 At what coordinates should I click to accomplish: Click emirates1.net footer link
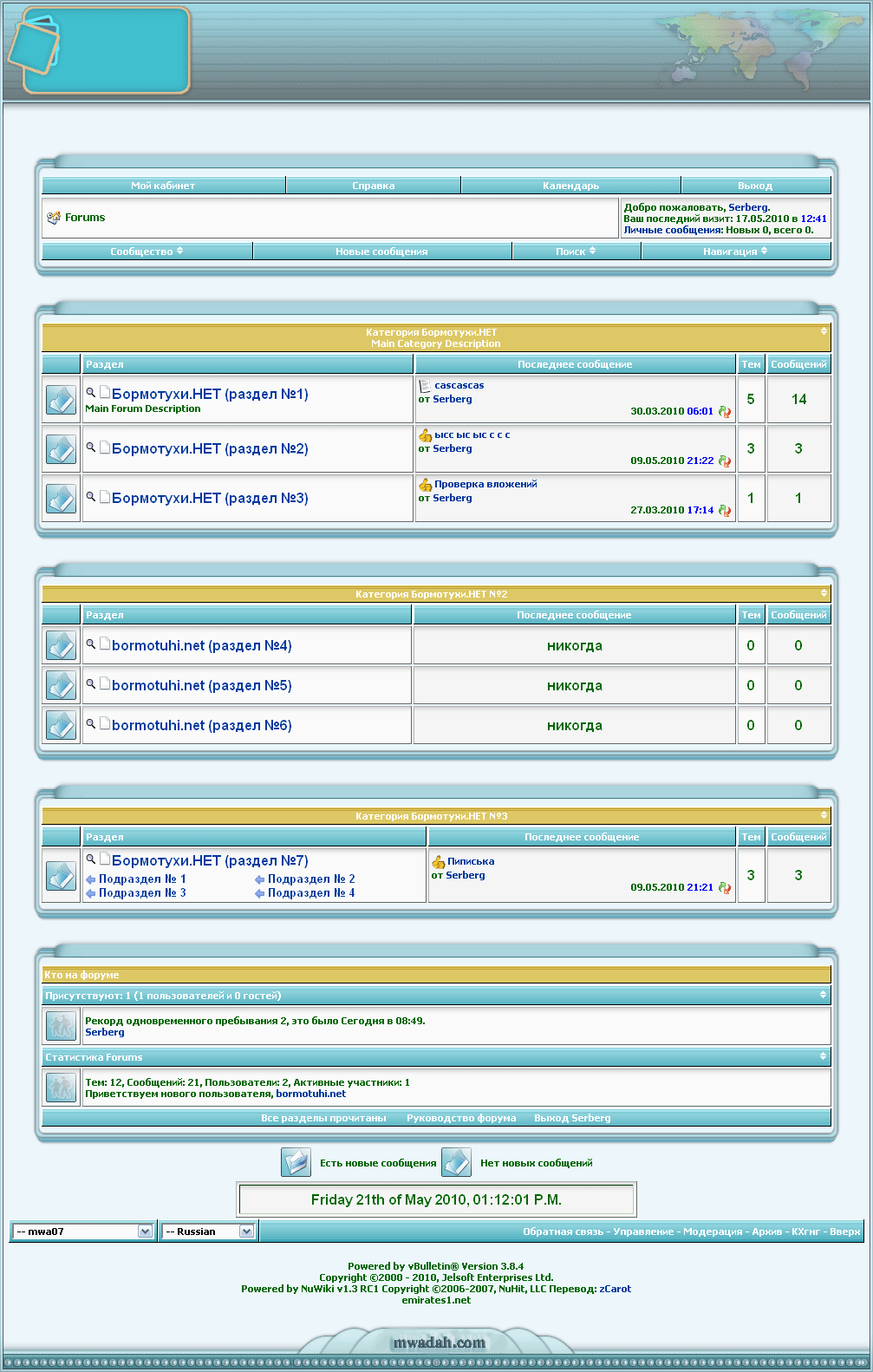coord(436,1300)
